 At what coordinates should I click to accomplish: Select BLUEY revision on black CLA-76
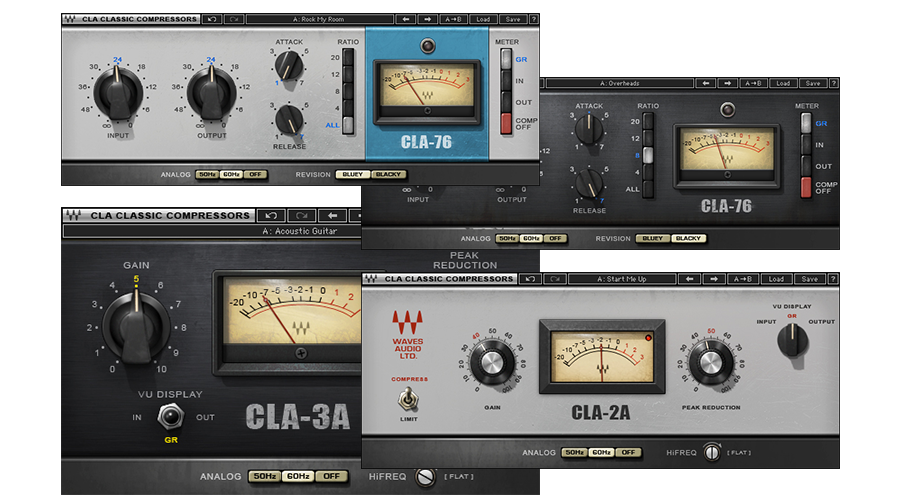[x=653, y=238]
